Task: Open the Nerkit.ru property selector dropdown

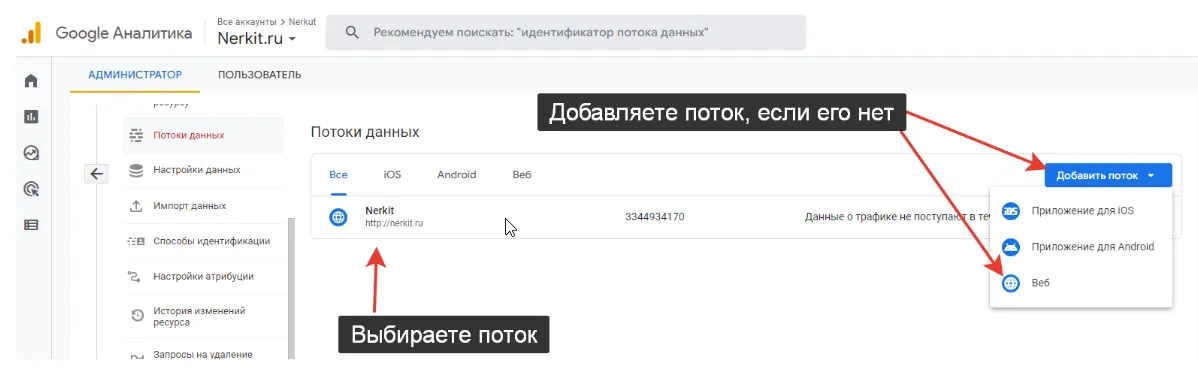Action: click(x=256, y=39)
